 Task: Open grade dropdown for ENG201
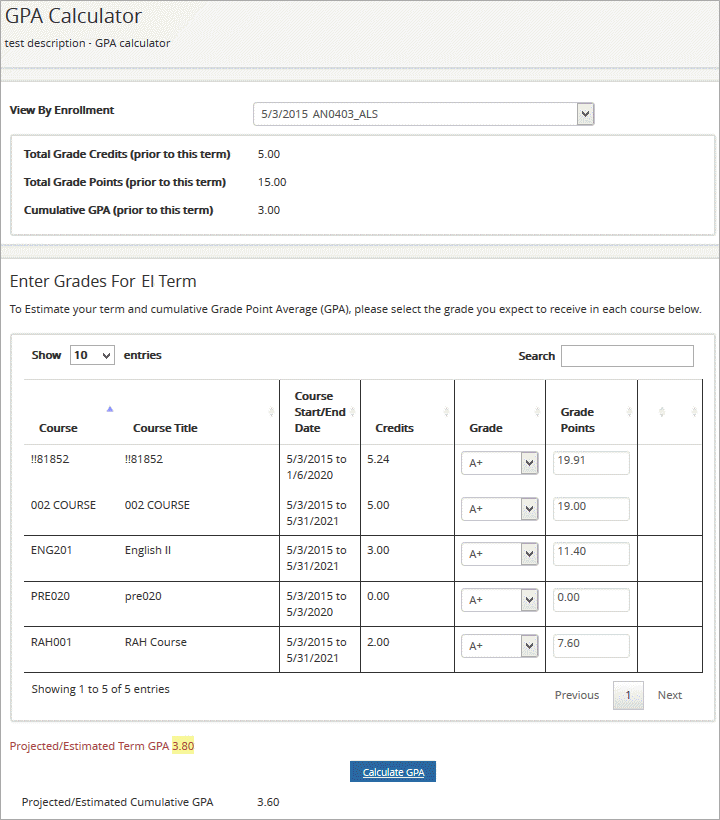499,554
